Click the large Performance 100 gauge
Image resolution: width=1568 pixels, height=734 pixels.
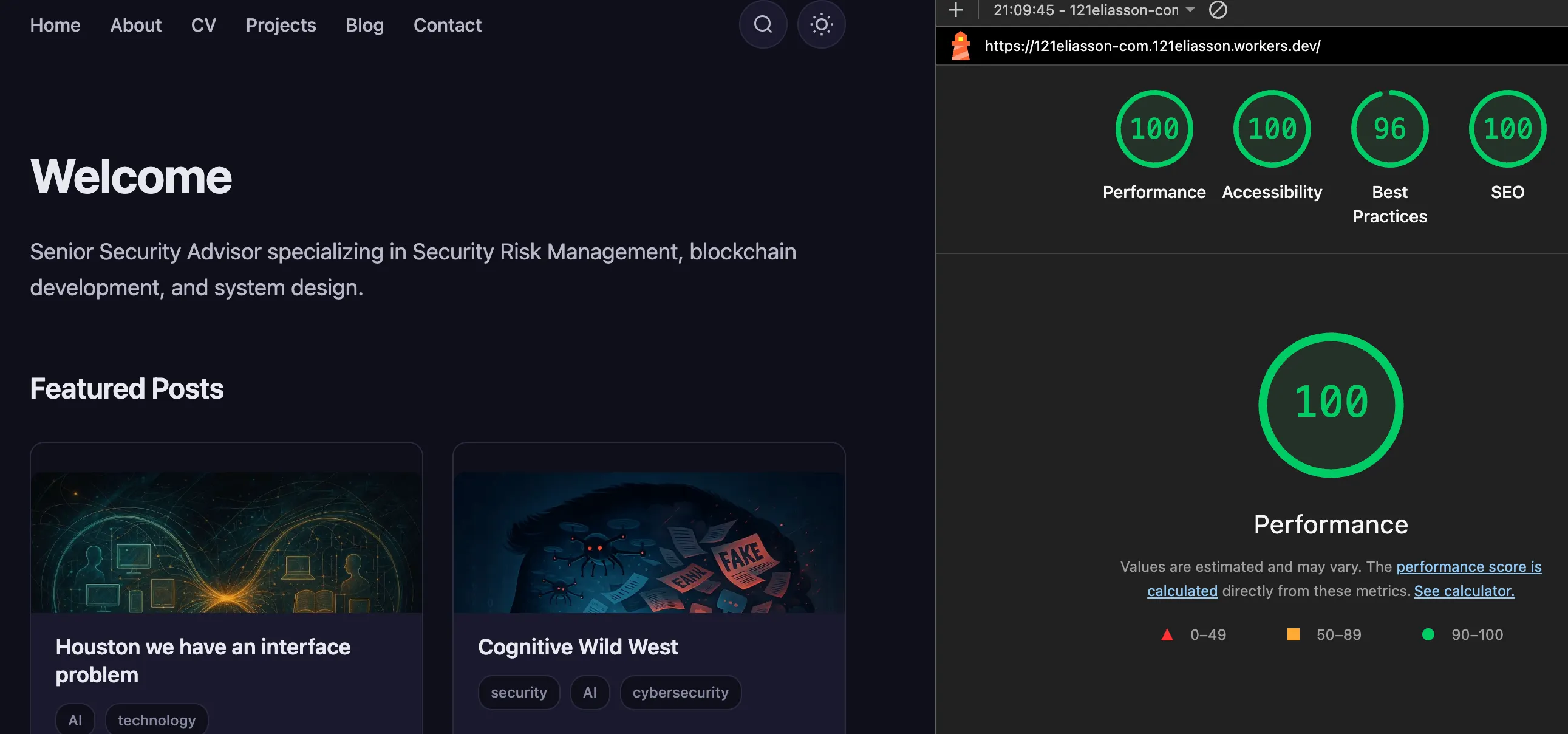pyautogui.click(x=1331, y=405)
